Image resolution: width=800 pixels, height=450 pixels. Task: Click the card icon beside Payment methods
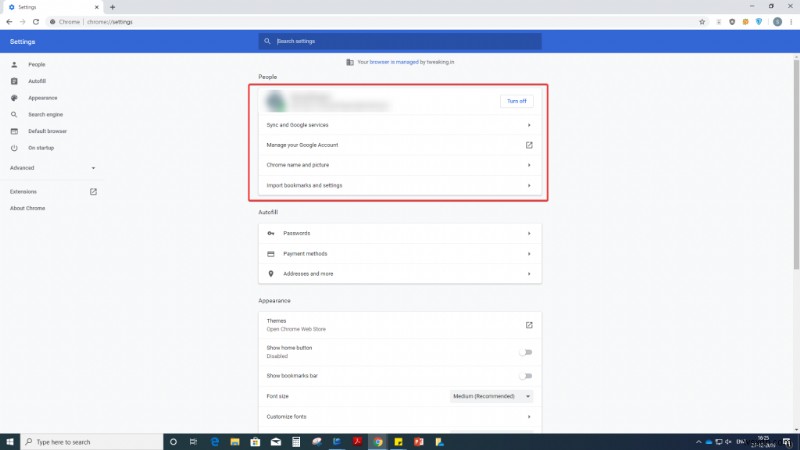271,254
